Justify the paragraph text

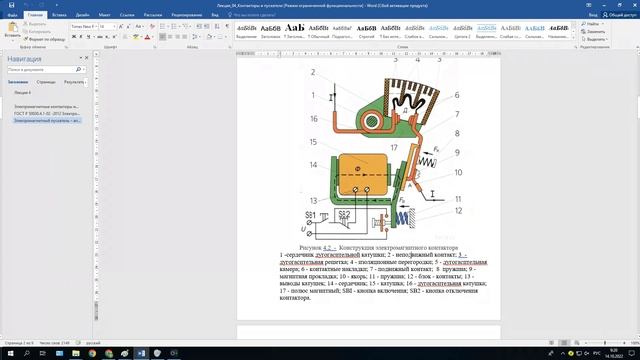[184, 37]
